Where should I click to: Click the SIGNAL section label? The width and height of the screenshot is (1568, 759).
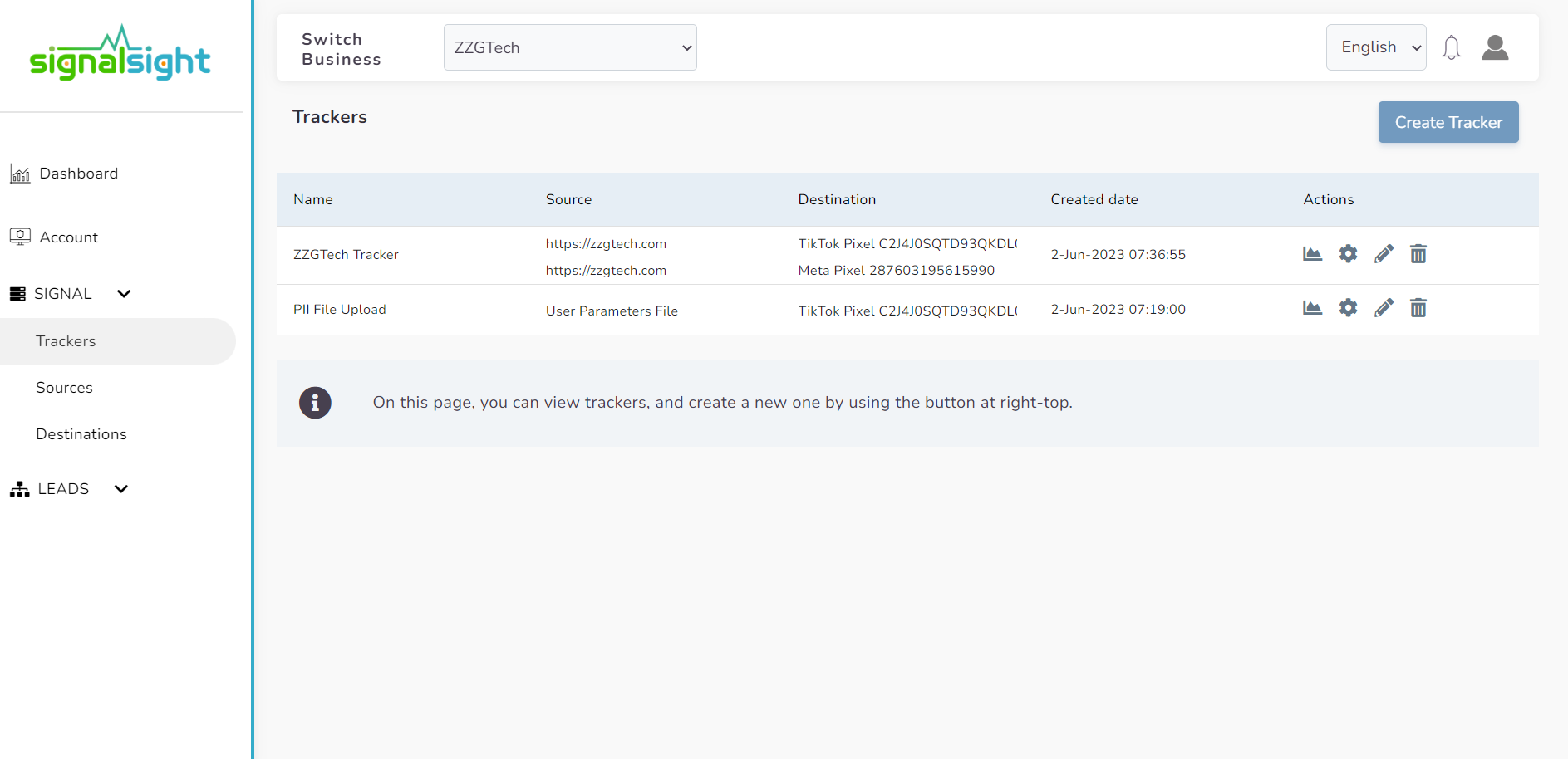pyautogui.click(x=63, y=294)
